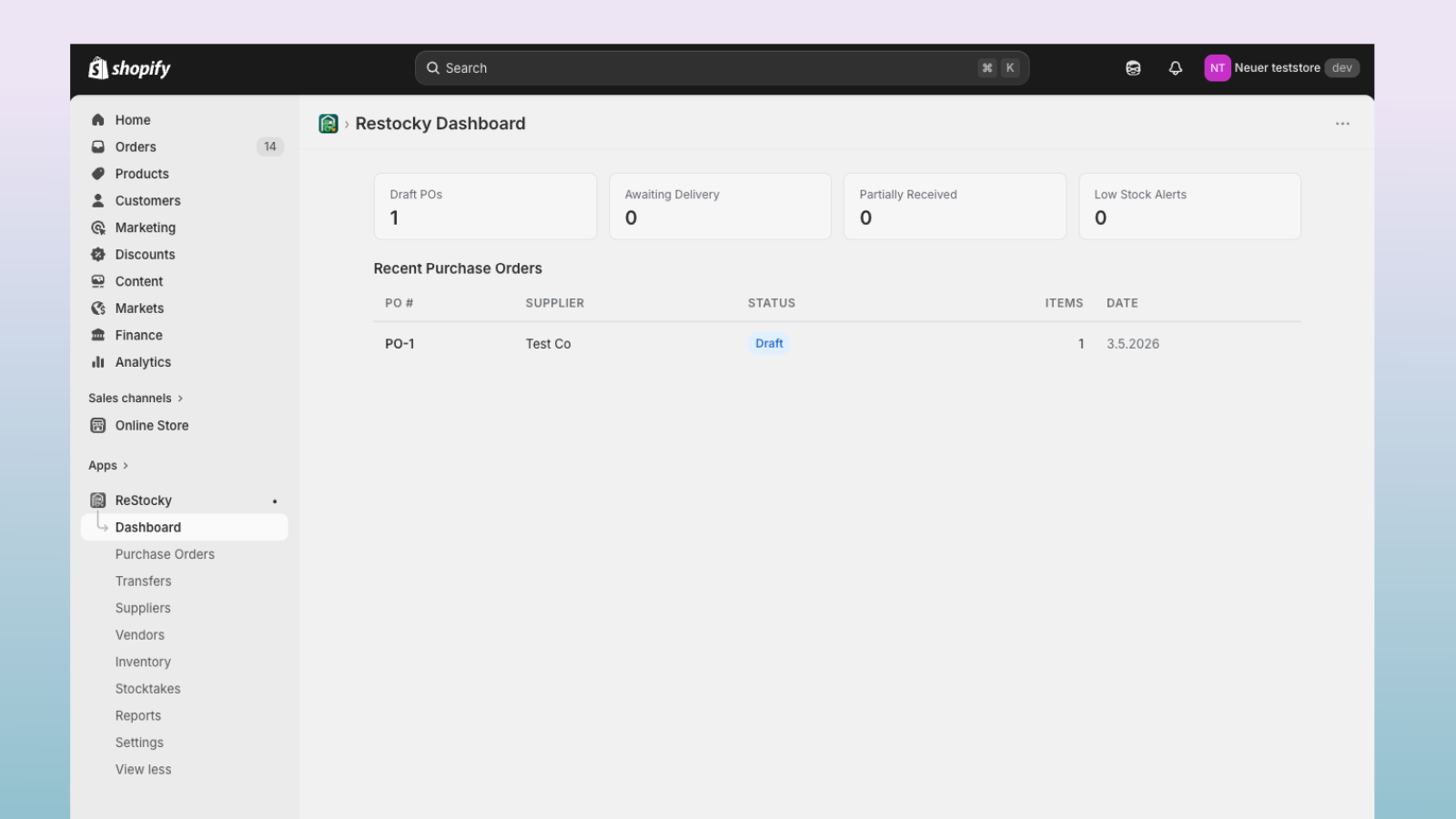This screenshot has height=819, width=1456.
Task: Open Transfers page
Action: click(x=143, y=581)
